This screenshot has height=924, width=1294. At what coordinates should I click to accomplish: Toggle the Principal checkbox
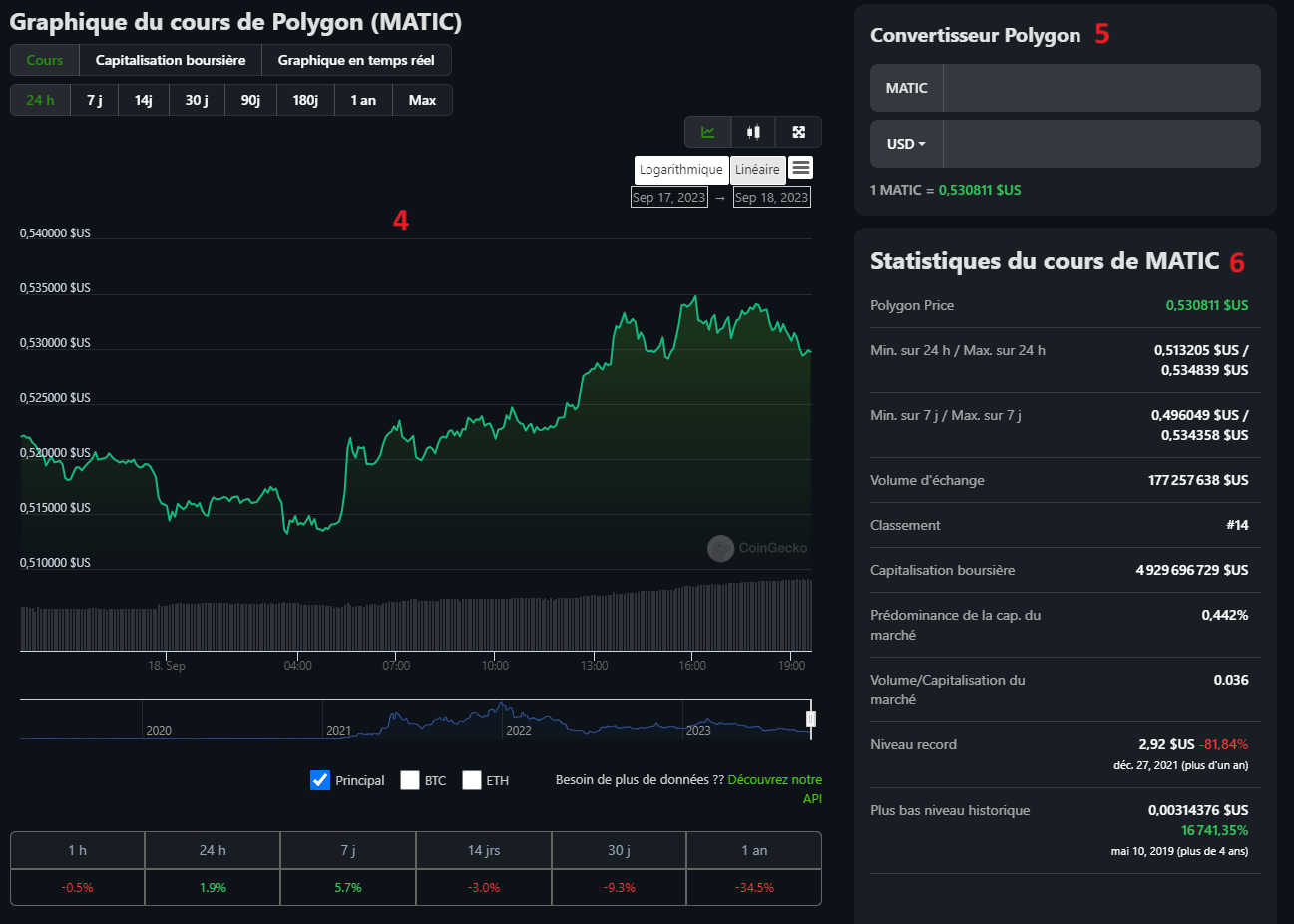[320, 780]
